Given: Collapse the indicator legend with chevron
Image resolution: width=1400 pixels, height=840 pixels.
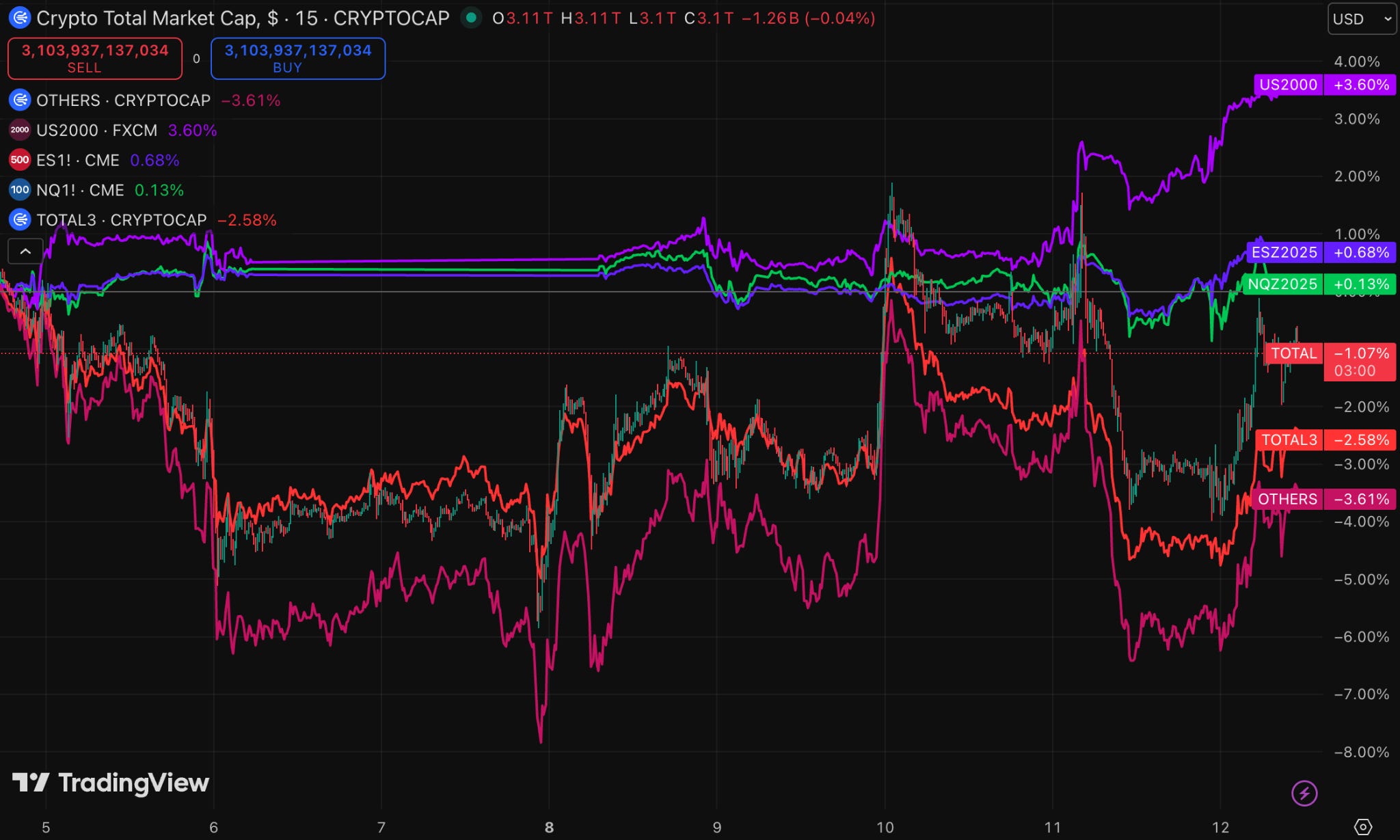Looking at the screenshot, I should [25, 252].
